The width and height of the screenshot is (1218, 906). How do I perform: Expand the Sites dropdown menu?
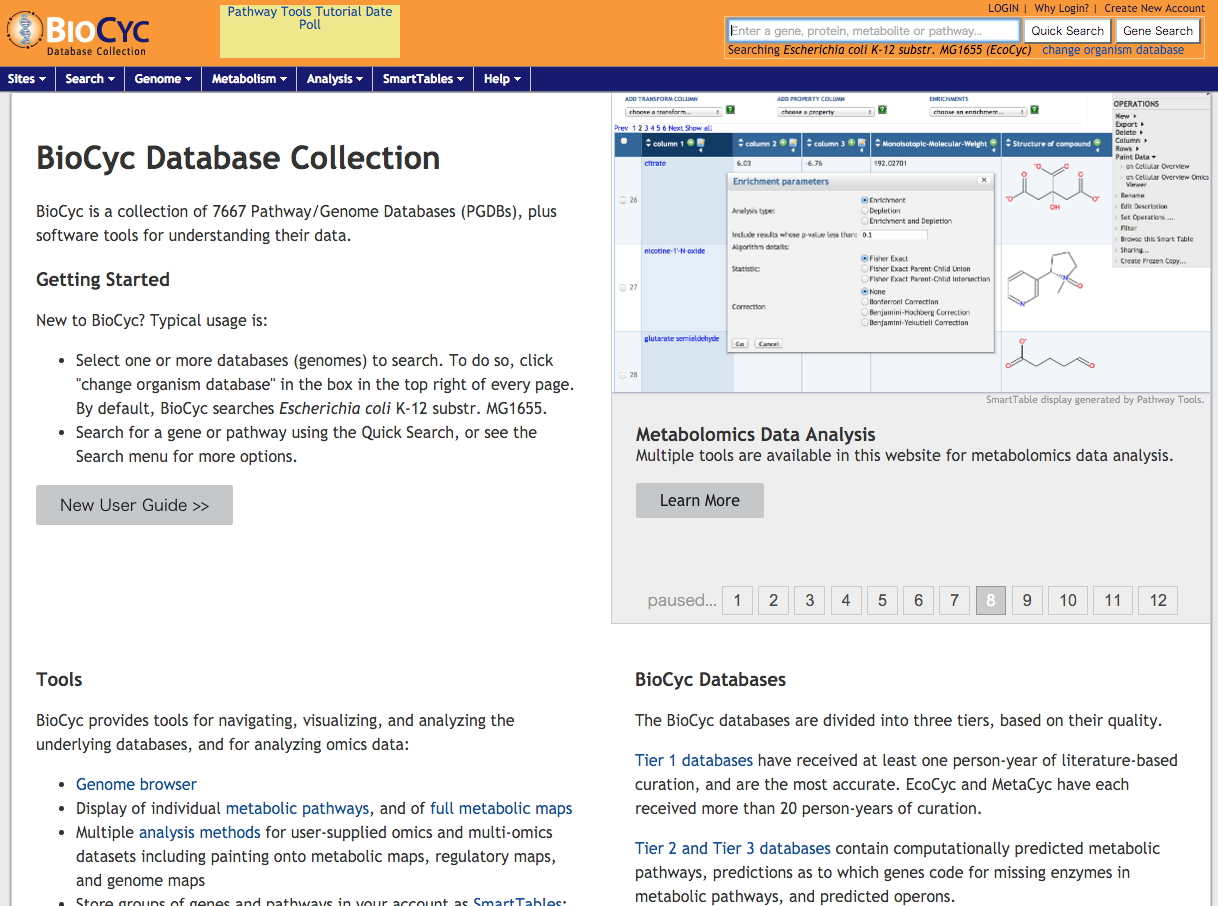coord(27,79)
